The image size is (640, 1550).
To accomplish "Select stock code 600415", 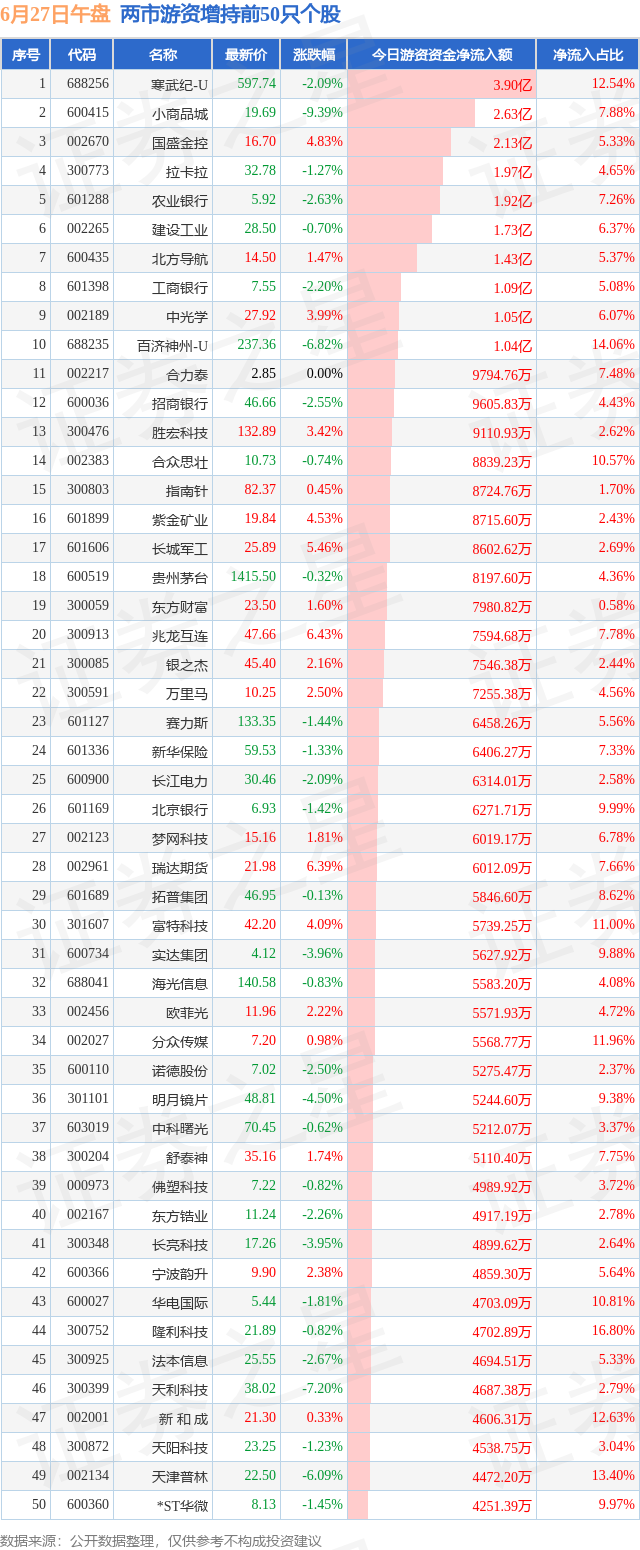I will tap(88, 113).
